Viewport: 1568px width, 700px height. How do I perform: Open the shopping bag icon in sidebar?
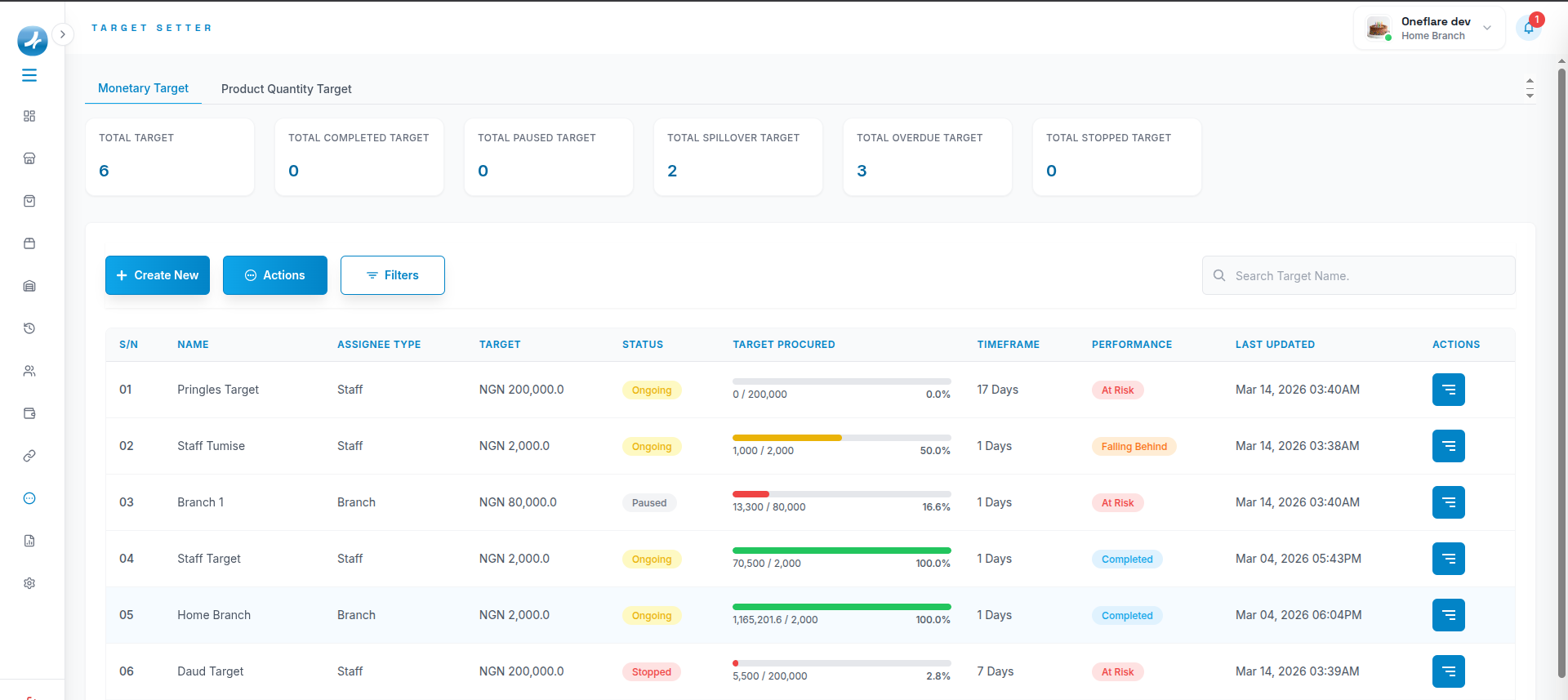(29, 201)
